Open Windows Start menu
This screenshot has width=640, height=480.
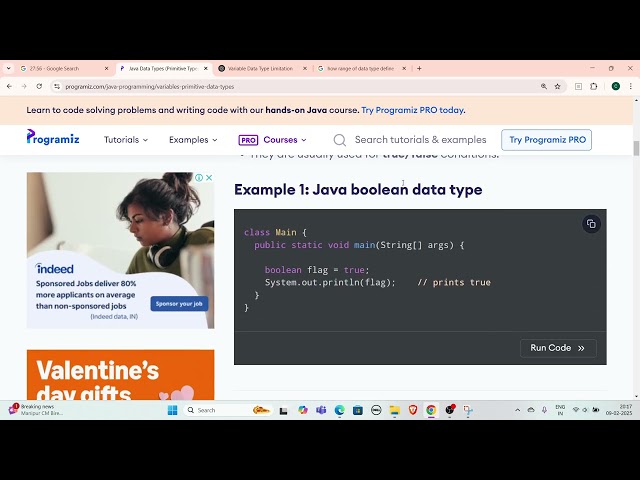pos(173,410)
